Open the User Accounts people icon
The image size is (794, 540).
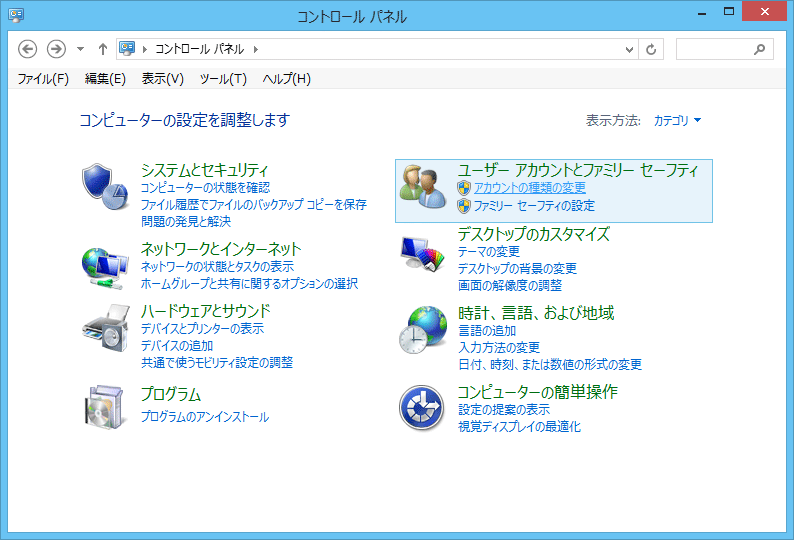[422, 186]
